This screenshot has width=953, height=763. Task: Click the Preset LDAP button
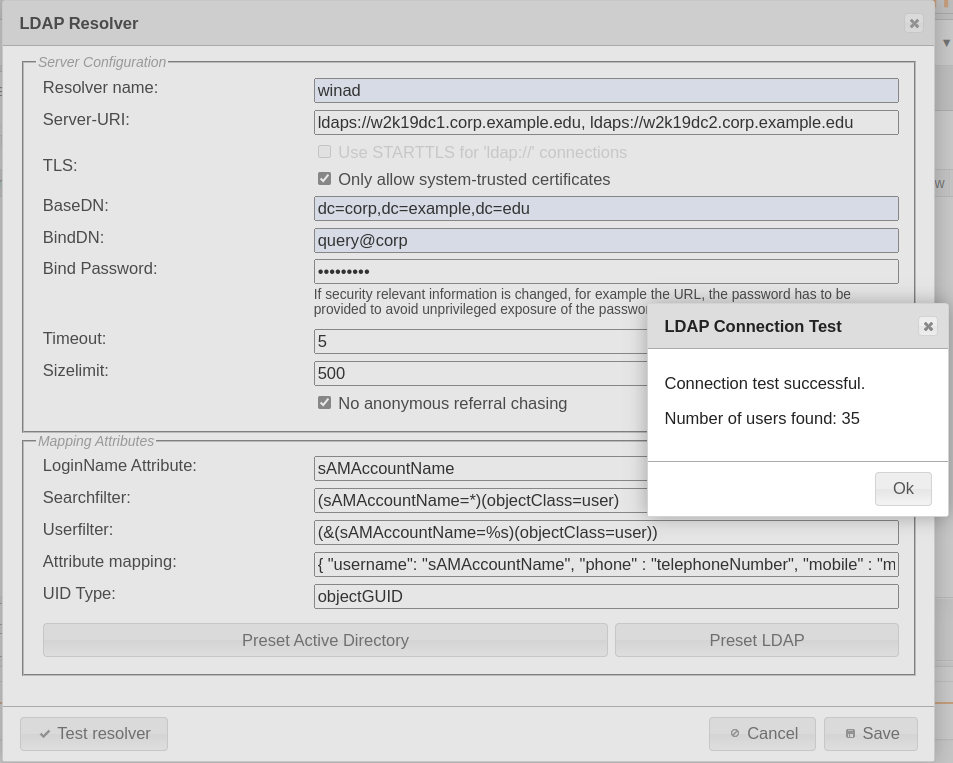pos(756,640)
